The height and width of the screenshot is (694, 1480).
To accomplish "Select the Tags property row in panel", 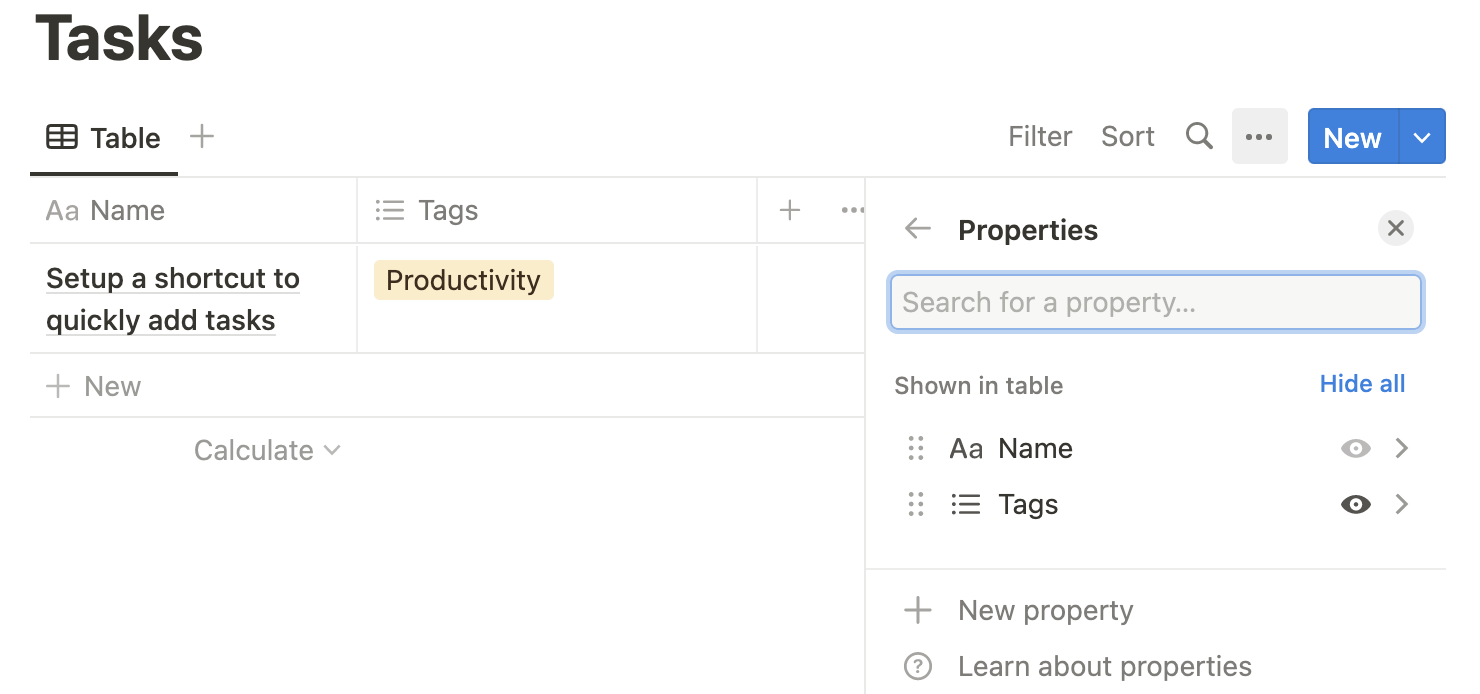I will [x=1155, y=504].
